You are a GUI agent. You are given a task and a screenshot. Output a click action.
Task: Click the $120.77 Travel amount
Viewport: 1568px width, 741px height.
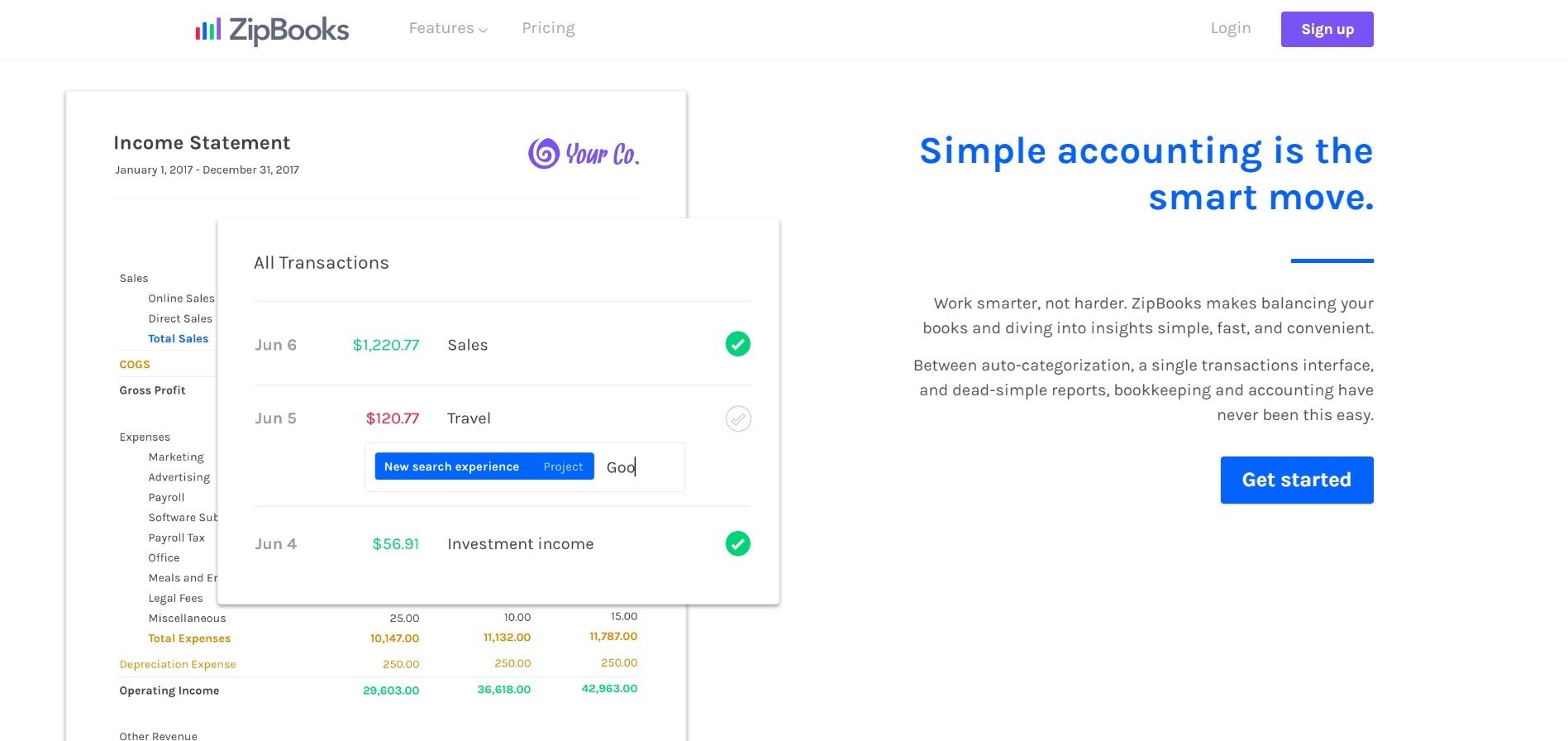point(393,418)
